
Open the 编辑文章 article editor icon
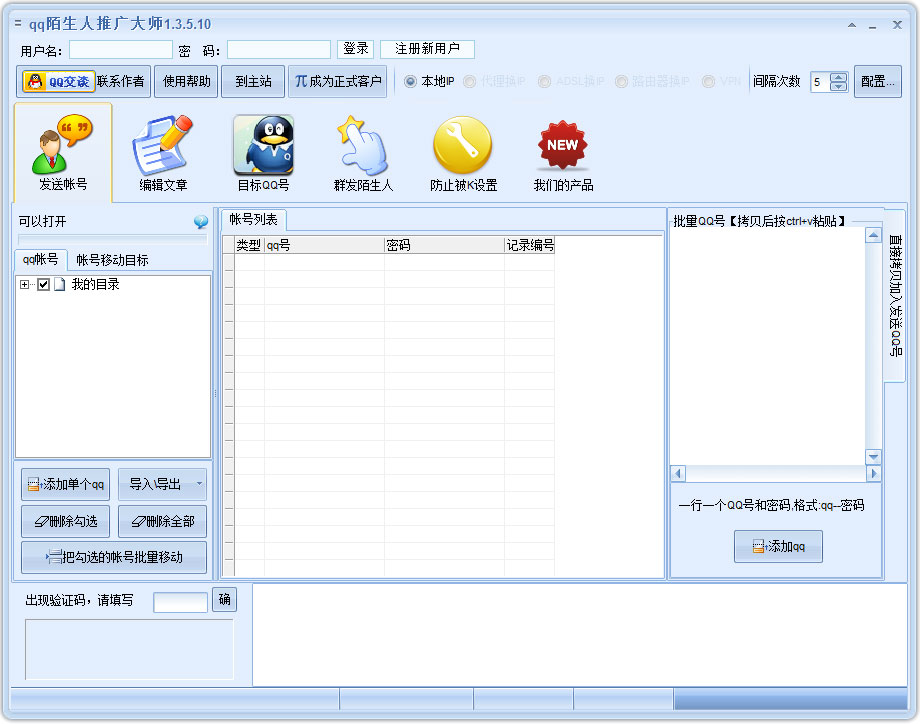click(163, 152)
